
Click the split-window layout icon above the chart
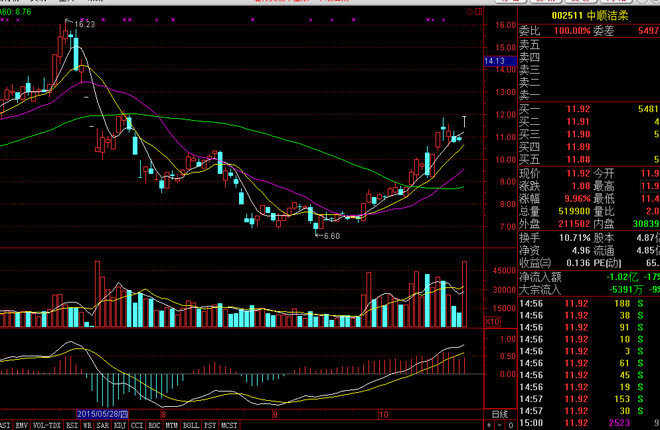point(479,12)
